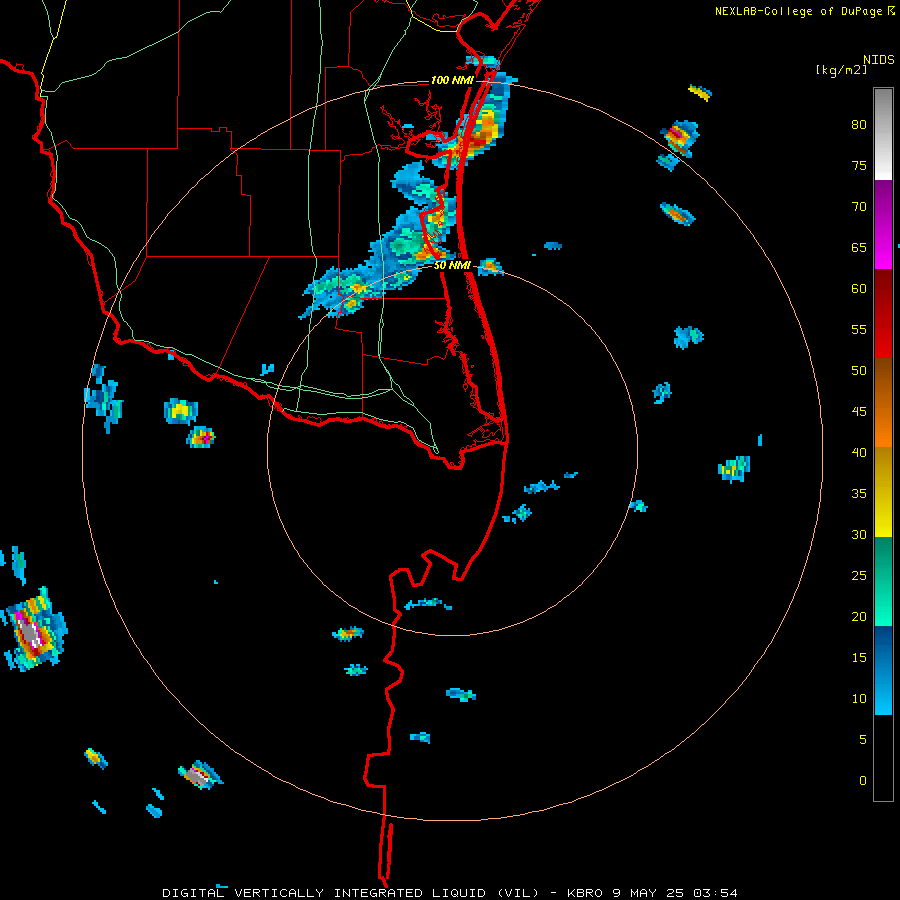900x900 pixels.
Task: Click the 70 value on the scale
Action: (x=859, y=207)
